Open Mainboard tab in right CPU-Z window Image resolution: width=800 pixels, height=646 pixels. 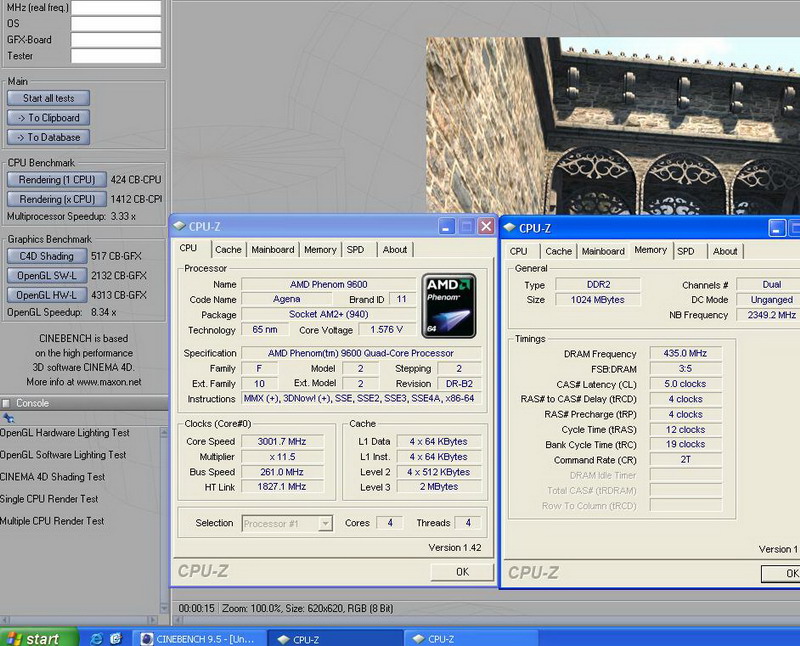[603, 251]
